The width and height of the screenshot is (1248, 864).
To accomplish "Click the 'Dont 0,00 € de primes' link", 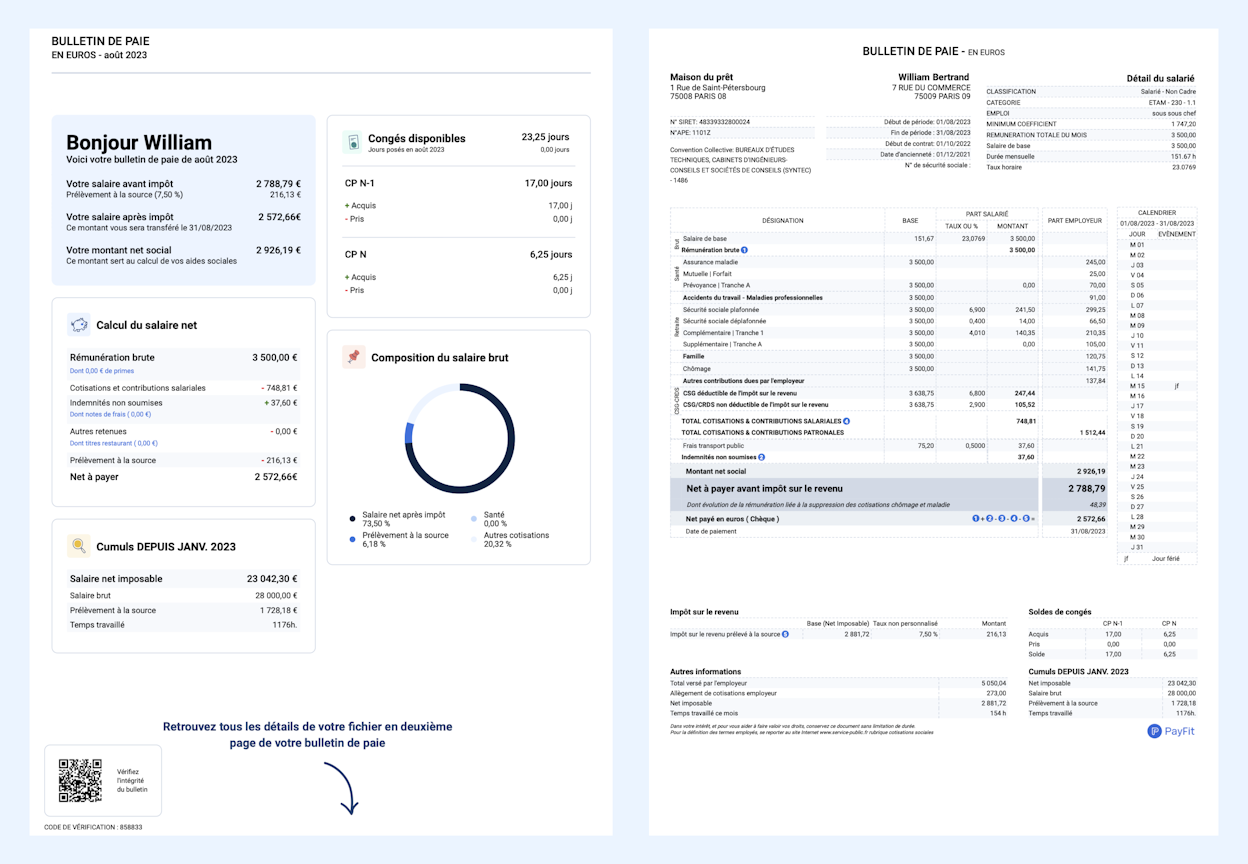I will click(102, 371).
